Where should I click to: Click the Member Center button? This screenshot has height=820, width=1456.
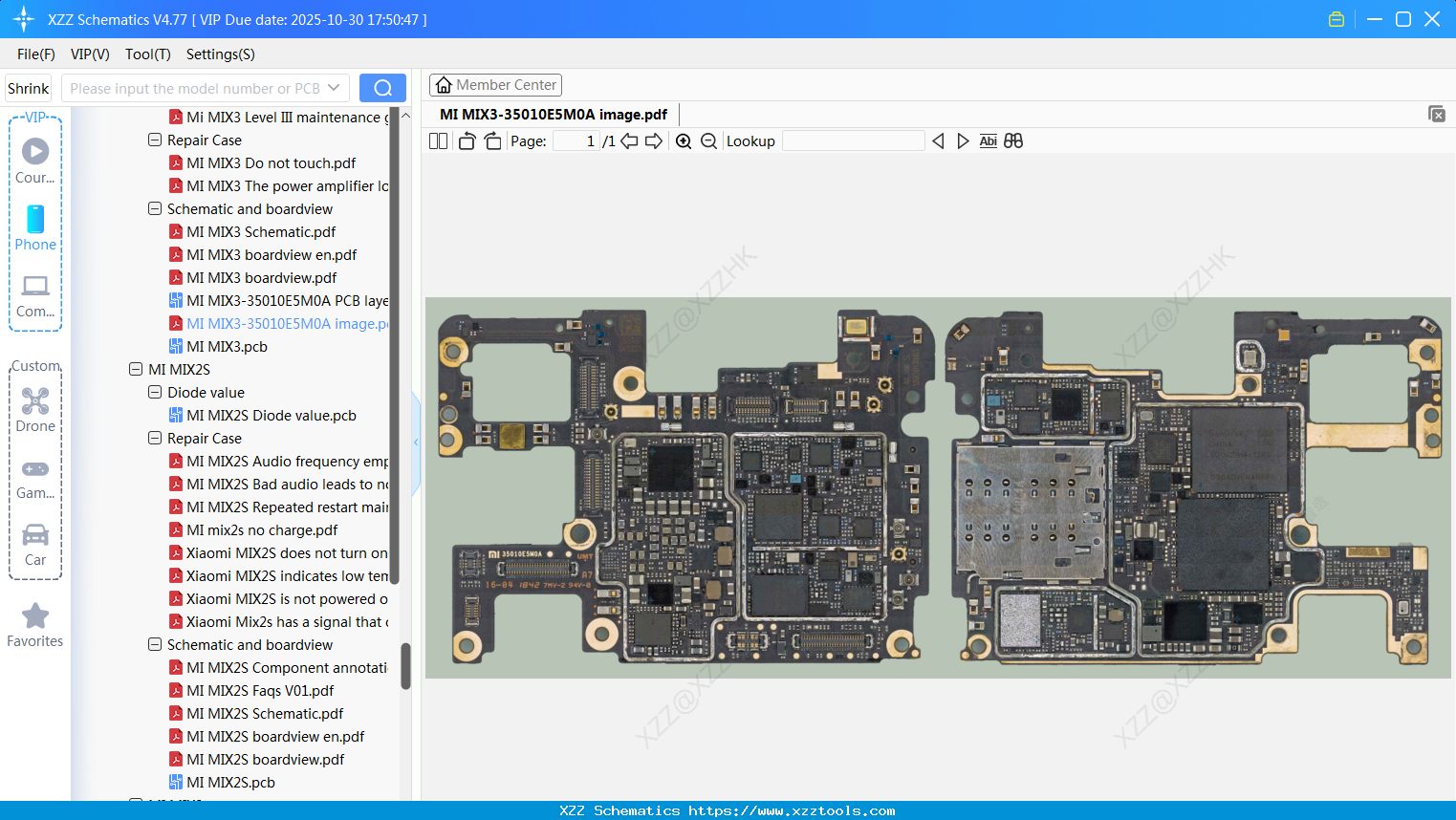coord(495,85)
